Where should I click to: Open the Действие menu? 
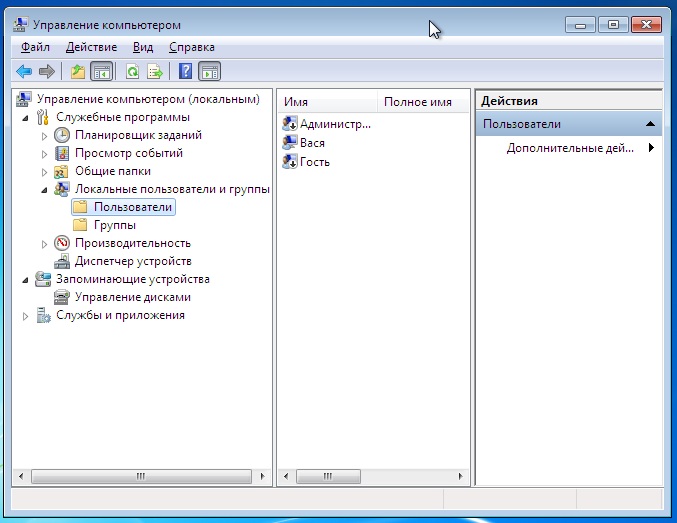91,47
